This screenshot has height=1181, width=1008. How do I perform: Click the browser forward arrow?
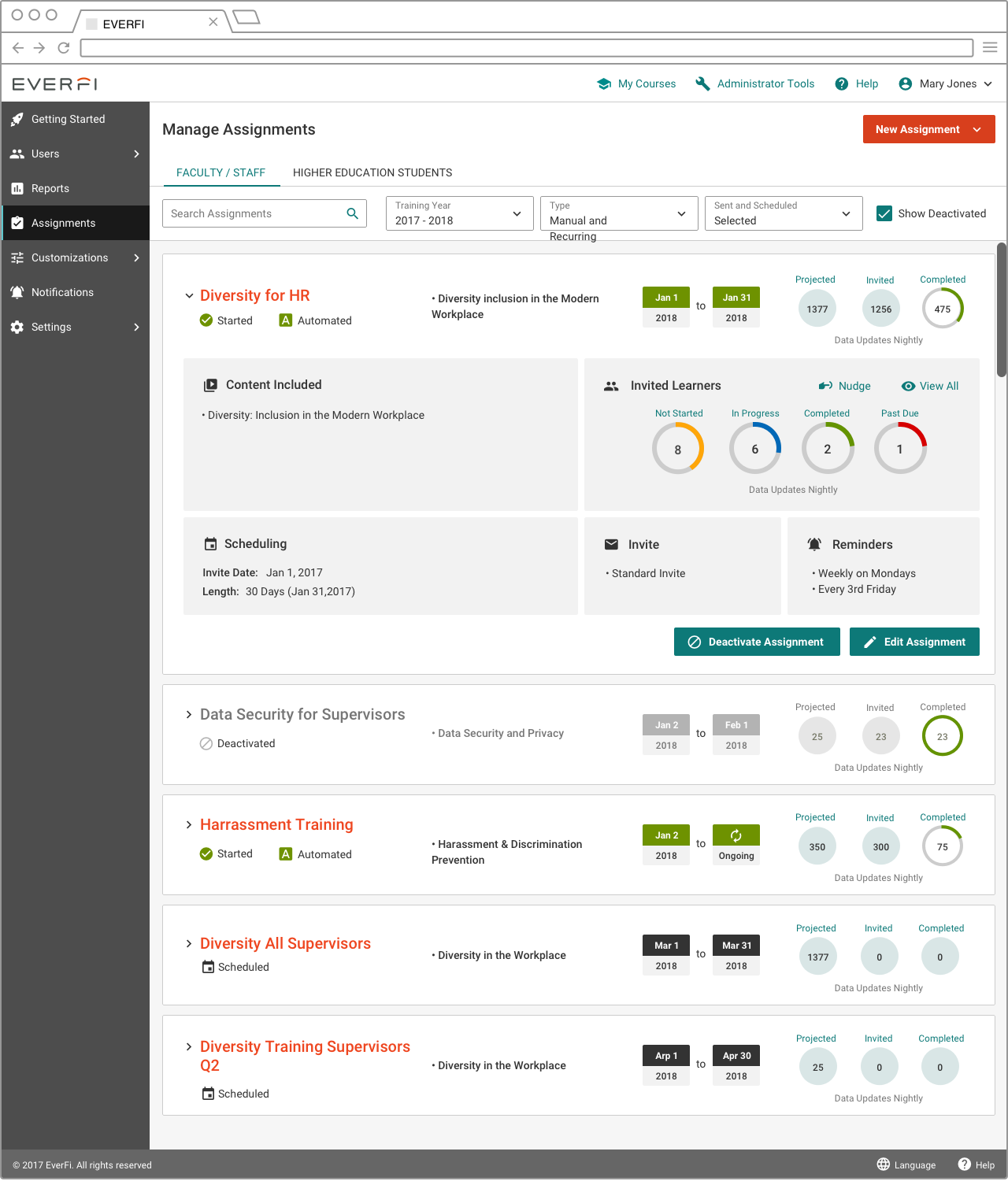[39, 48]
